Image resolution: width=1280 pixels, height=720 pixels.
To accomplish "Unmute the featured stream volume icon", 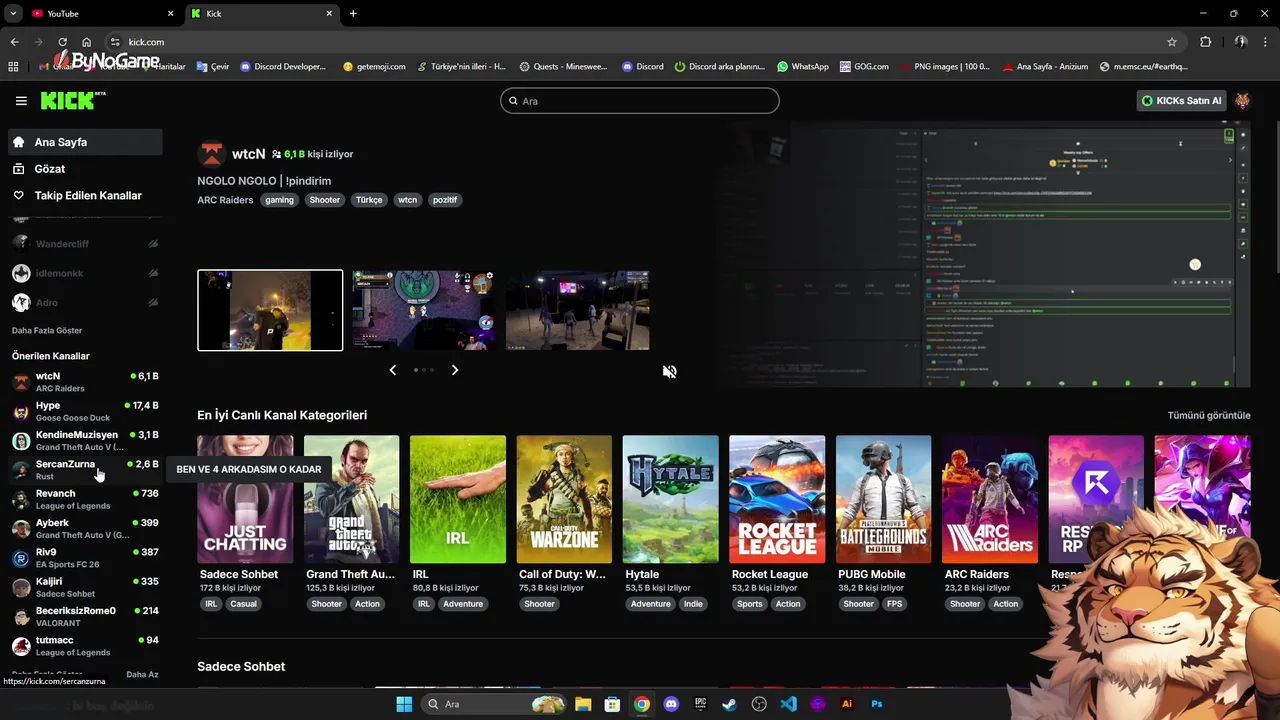I will tap(670, 371).
